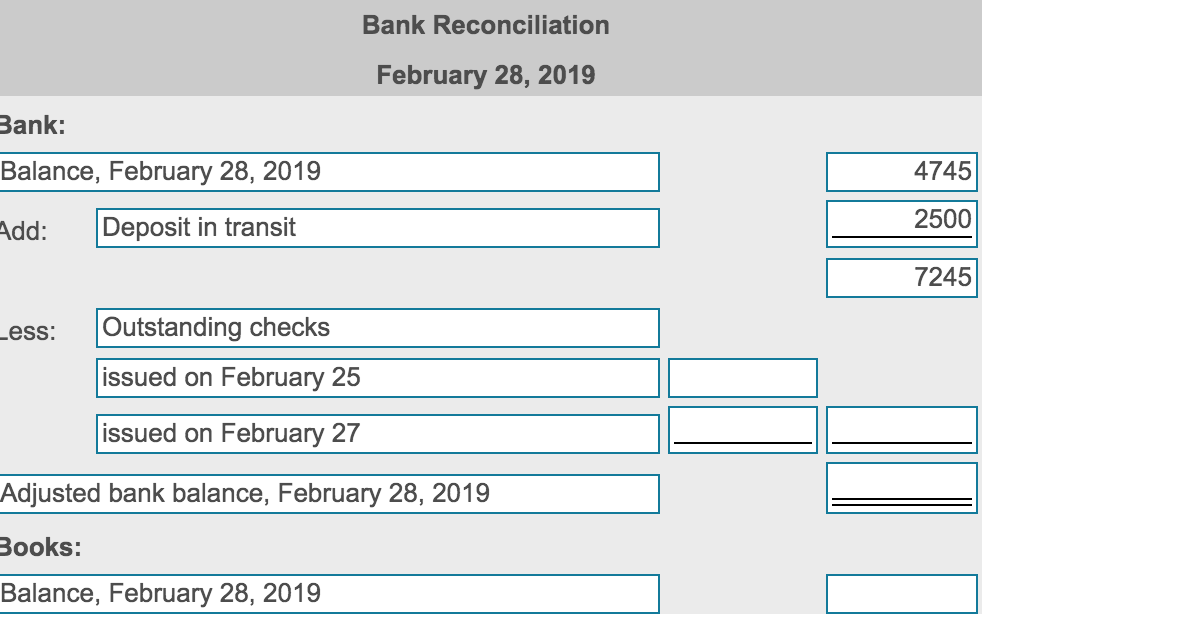The width and height of the screenshot is (1180, 644).
Task: Click the Outstanding checks description box
Action: (x=378, y=327)
